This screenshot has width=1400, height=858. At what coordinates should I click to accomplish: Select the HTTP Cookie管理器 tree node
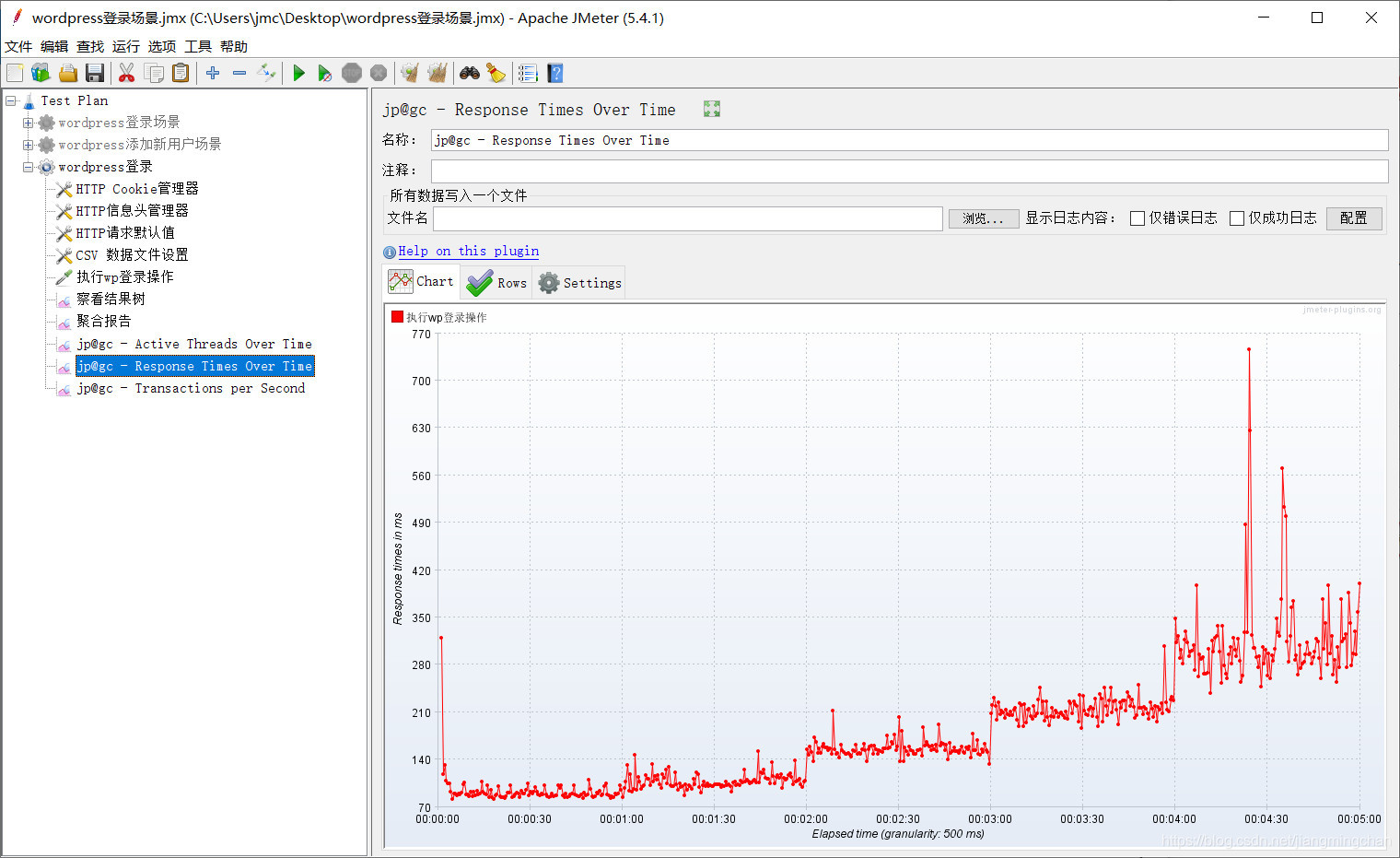[x=136, y=189]
